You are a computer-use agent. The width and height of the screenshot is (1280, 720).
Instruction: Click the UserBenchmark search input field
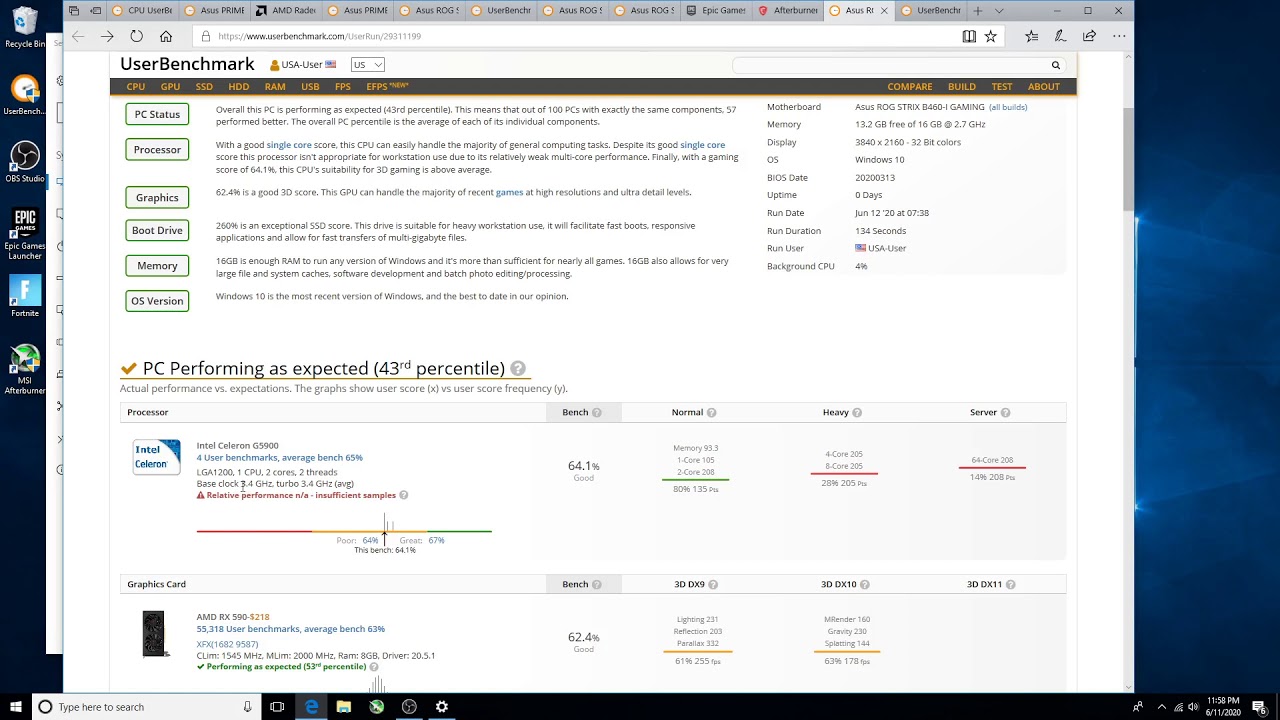(x=890, y=65)
